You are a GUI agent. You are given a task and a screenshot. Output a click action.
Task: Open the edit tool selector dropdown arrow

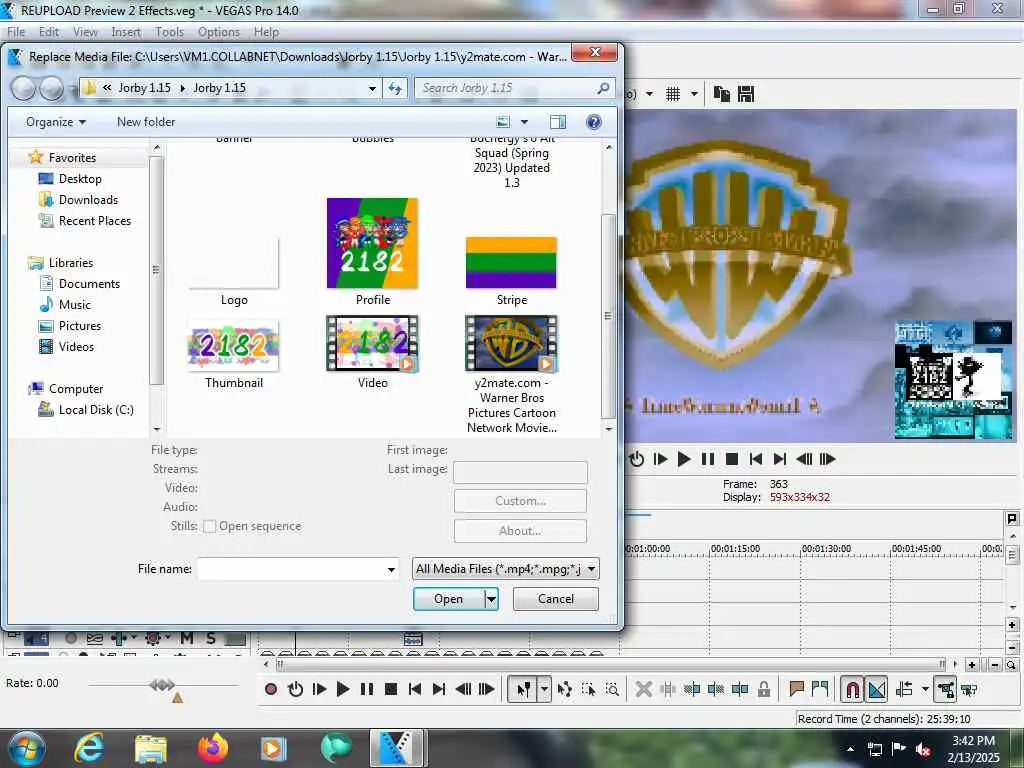tap(544, 689)
